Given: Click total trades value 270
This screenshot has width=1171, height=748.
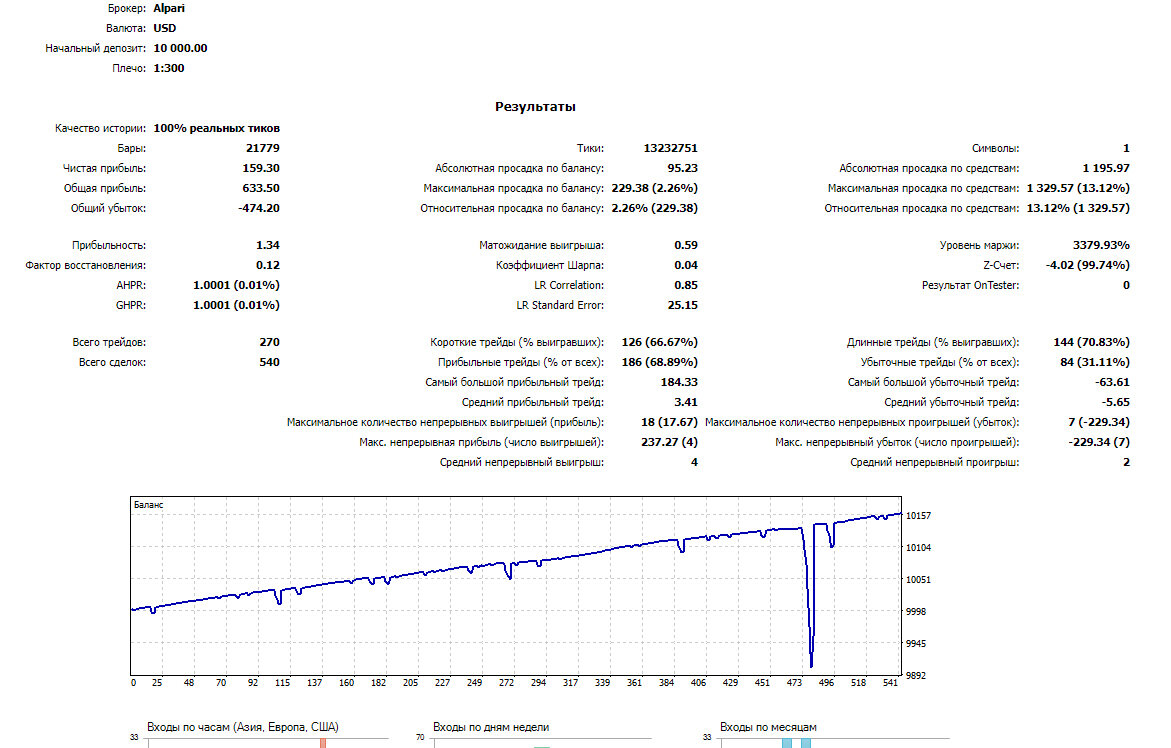Looking at the screenshot, I should (x=270, y=342).
